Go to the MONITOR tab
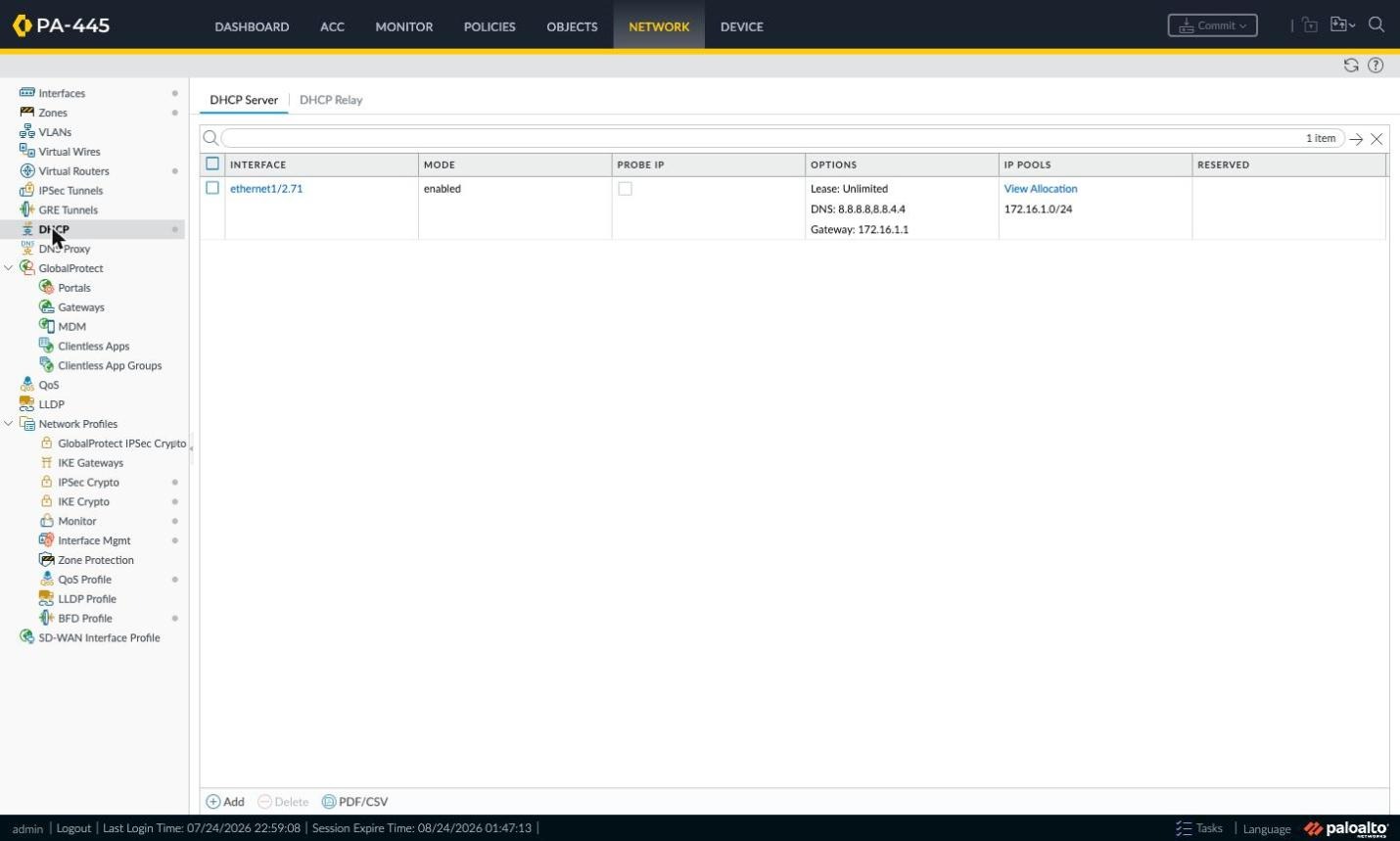This screenshot has height=841, width=1400. tap(404, 26)
